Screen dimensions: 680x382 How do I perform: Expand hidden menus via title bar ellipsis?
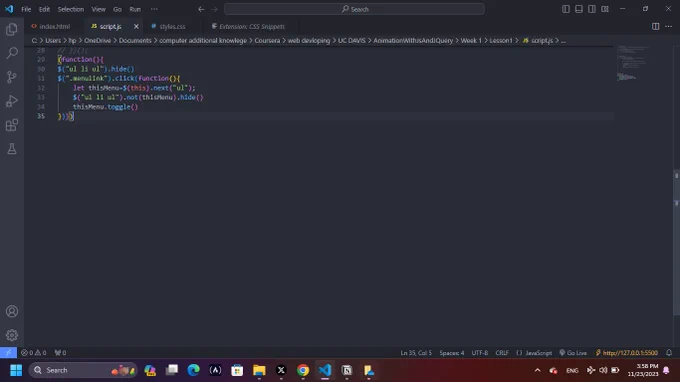[154, 9]
